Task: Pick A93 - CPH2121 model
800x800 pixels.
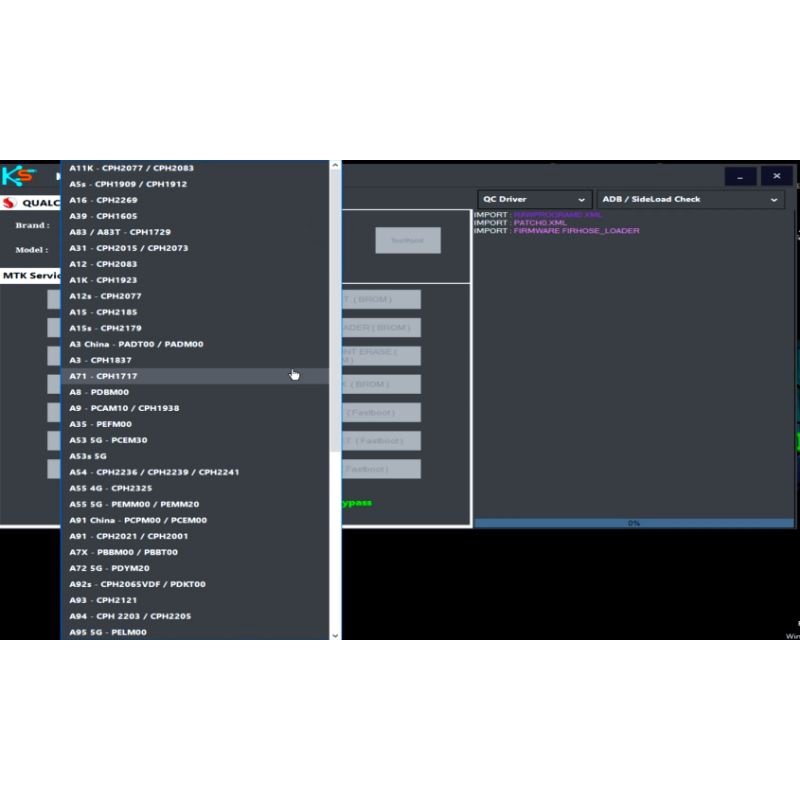Action: click(195, 600)
